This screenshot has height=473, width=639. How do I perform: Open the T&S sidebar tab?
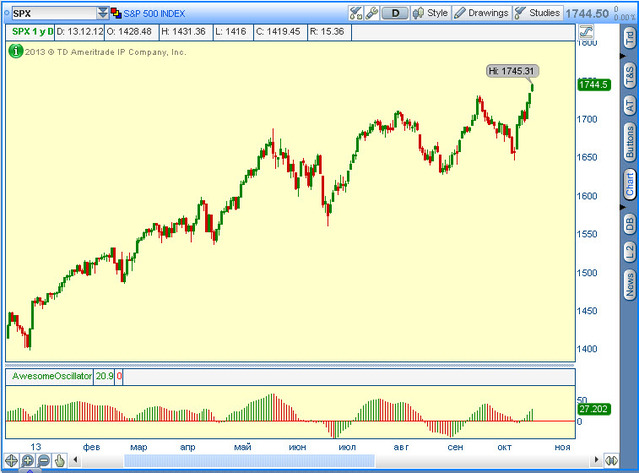(630, 75)
